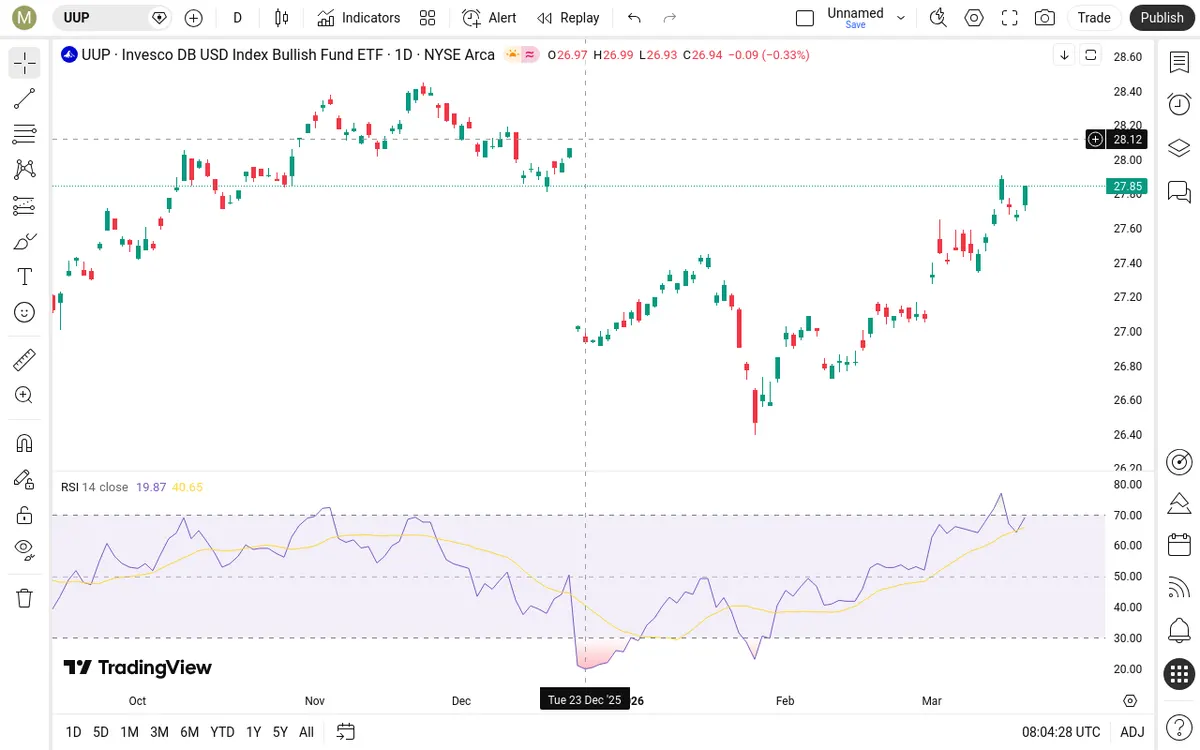
Task: Enter fullscreen mode
Action: pos(1009,18)
